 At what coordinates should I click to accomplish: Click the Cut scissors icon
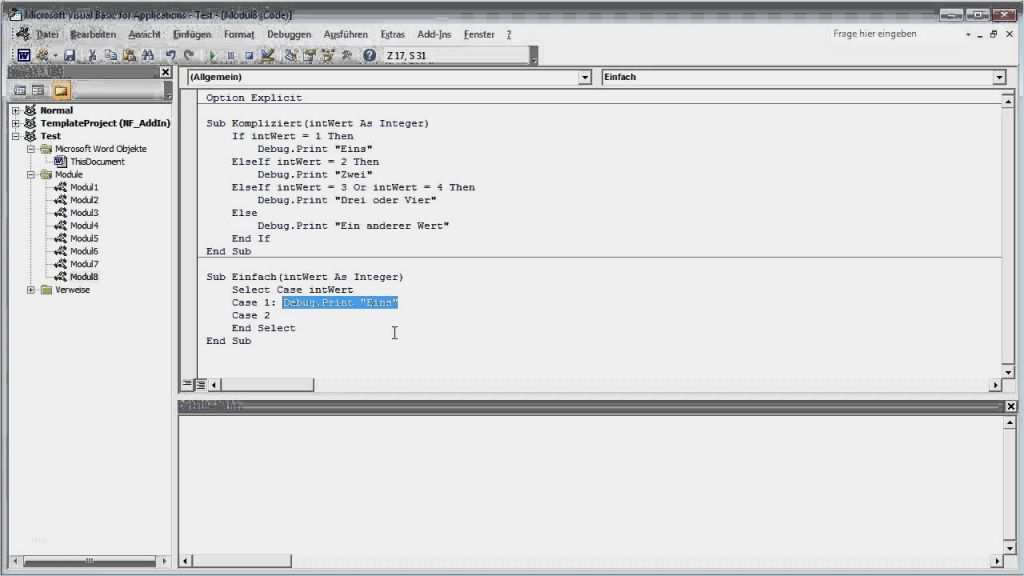pyautogui.click(x=93, y=56)
